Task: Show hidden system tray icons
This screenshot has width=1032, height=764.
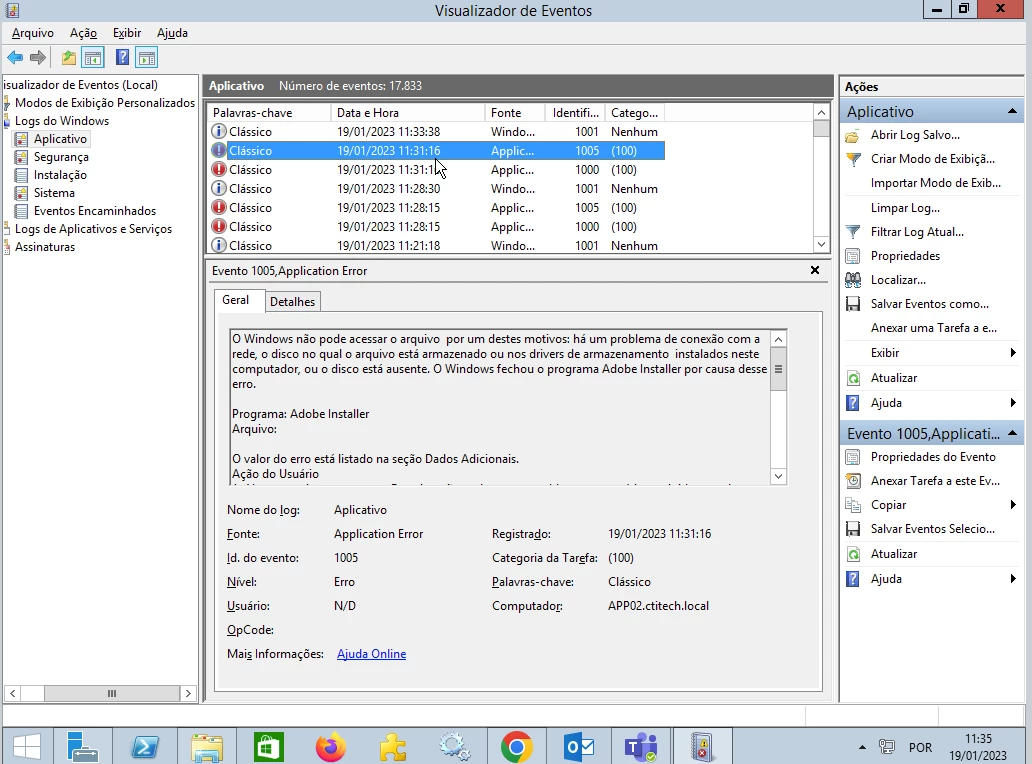Action: [862, 747]
